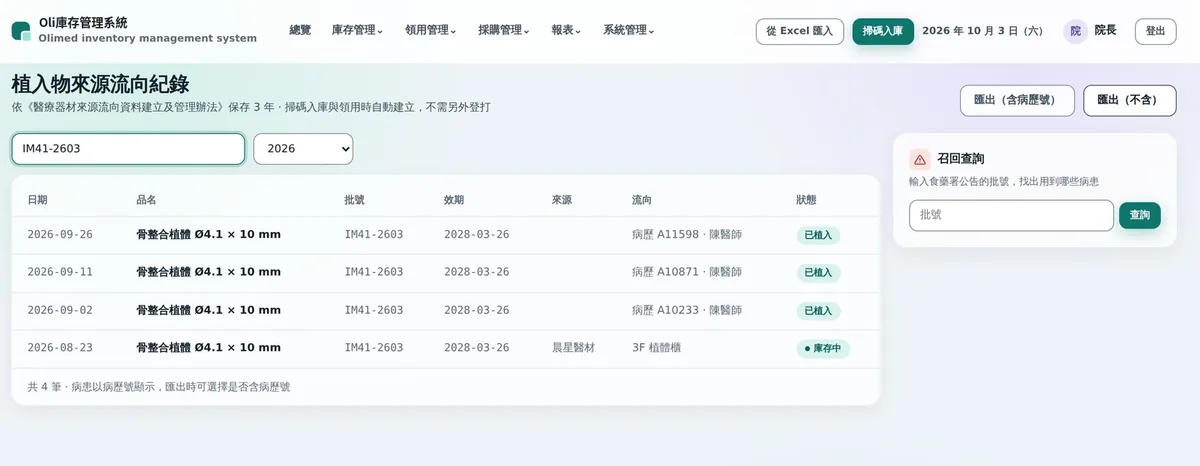Screen dimensions: 1200x466
Task: Click 病歷 A10871 · 陳醫師 cell
Action: (x=687, y=272)
